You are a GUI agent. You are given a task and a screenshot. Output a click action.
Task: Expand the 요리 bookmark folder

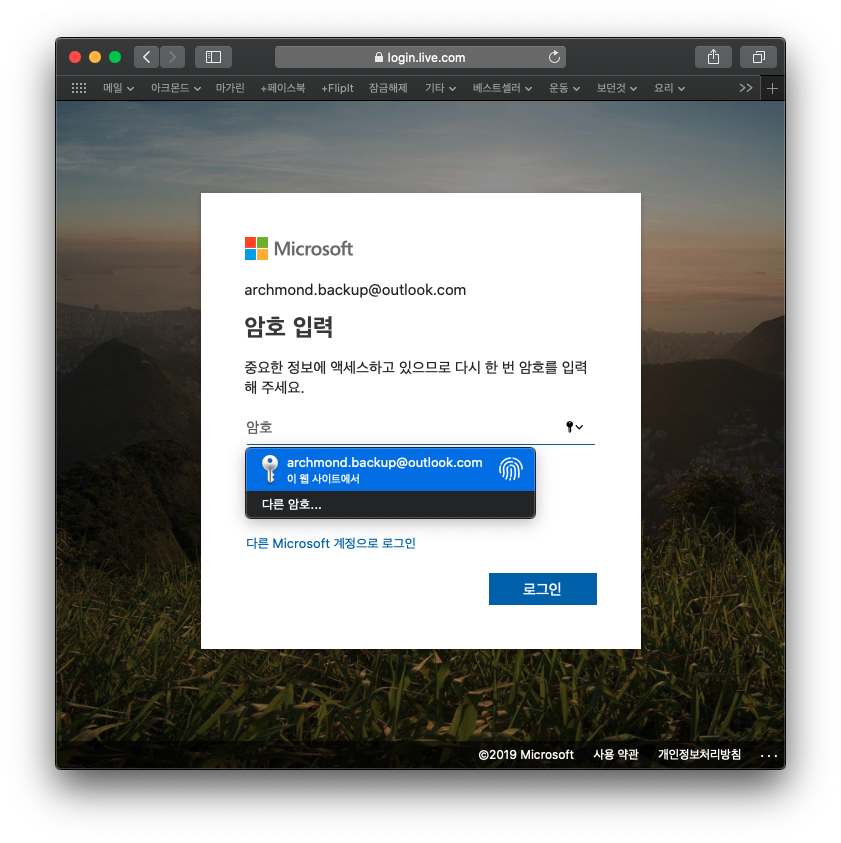(x=669, y=88)
